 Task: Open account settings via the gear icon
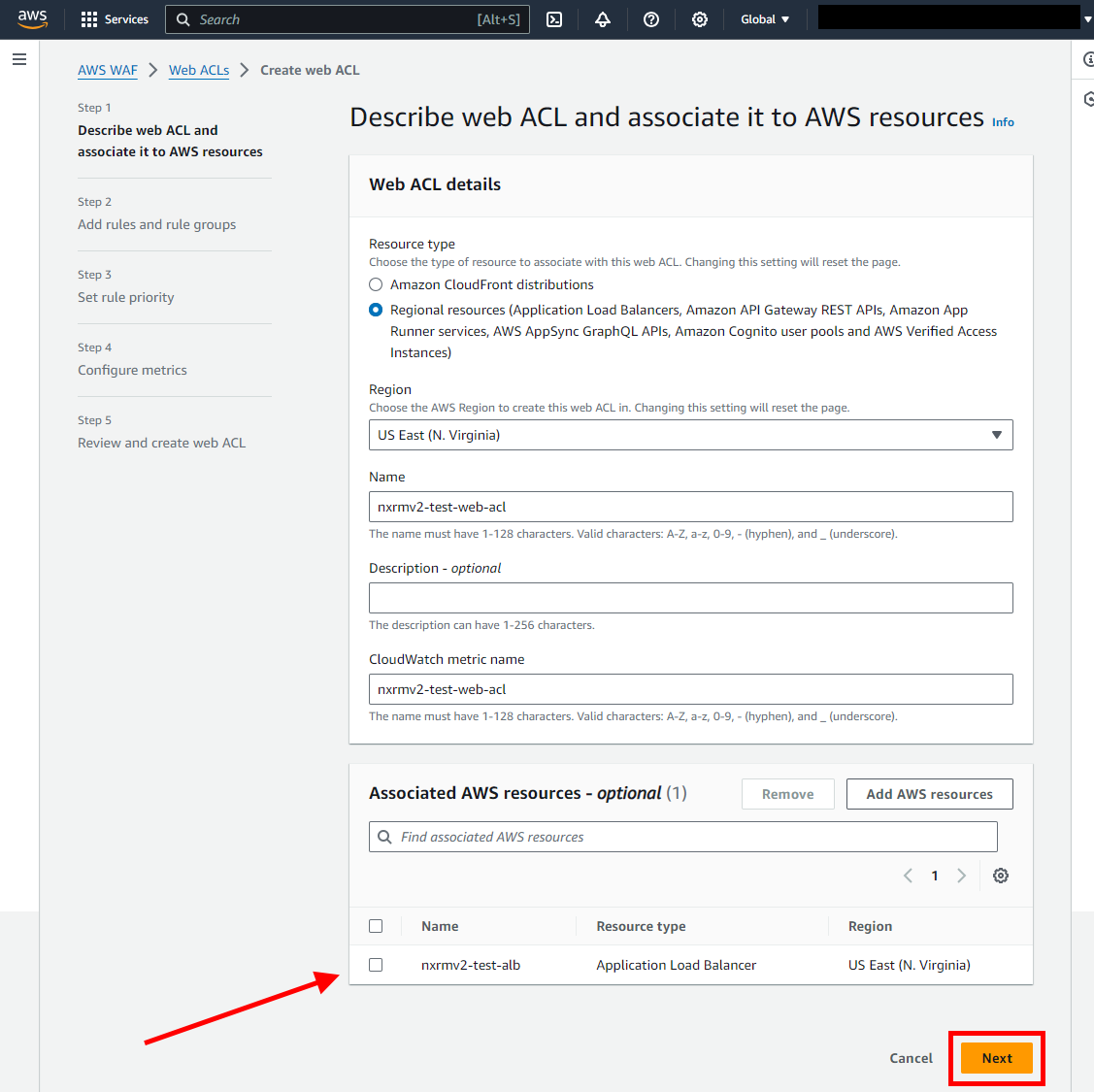click(700, 18)
